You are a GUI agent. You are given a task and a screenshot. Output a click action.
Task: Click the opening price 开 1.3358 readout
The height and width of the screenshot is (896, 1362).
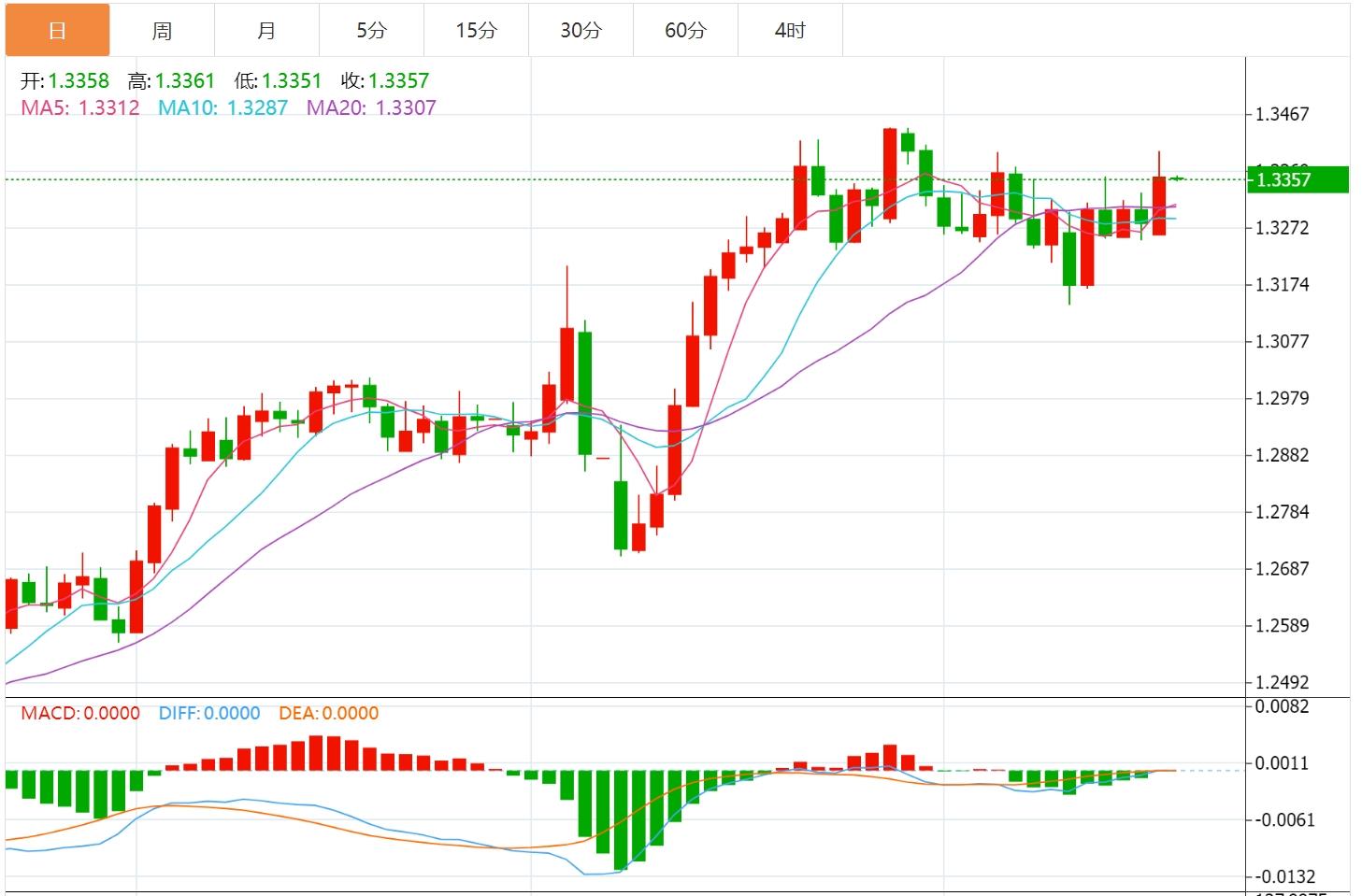[65, 81]
